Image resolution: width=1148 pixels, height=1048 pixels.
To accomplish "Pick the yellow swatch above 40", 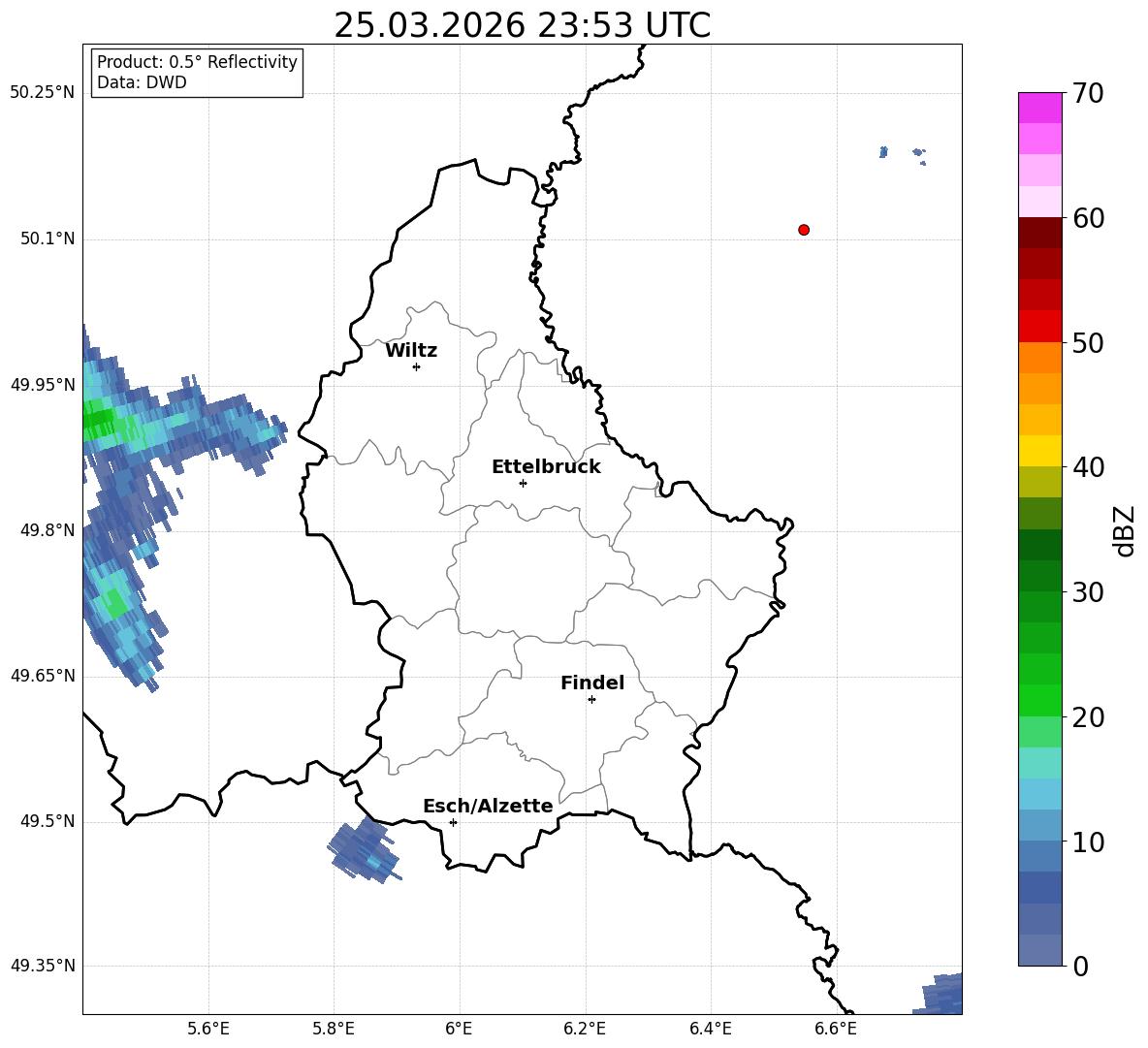I will coord(1039,451).
